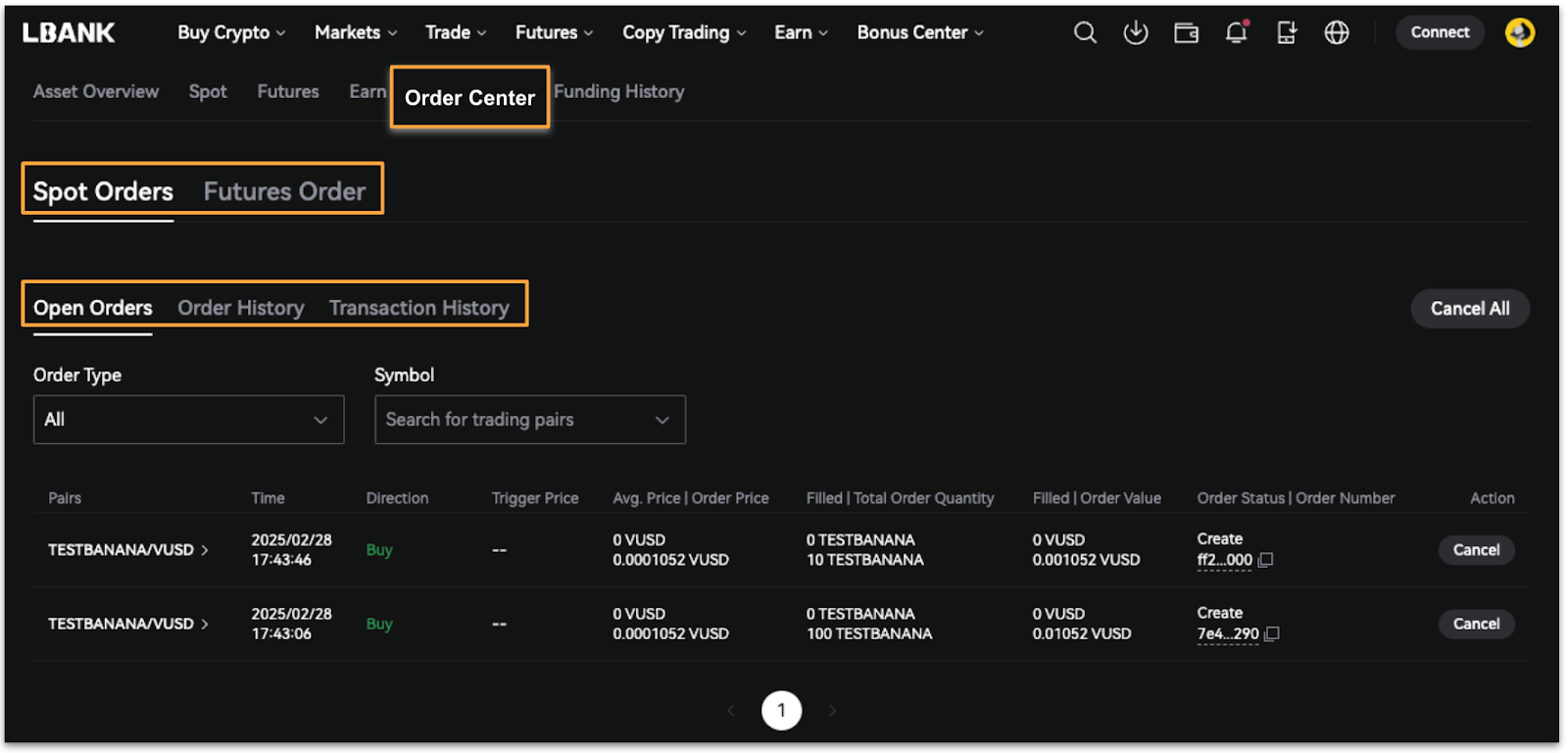Cancel the 100 TESTBANANA order
1568x753 pixels.
point(1476,624)
